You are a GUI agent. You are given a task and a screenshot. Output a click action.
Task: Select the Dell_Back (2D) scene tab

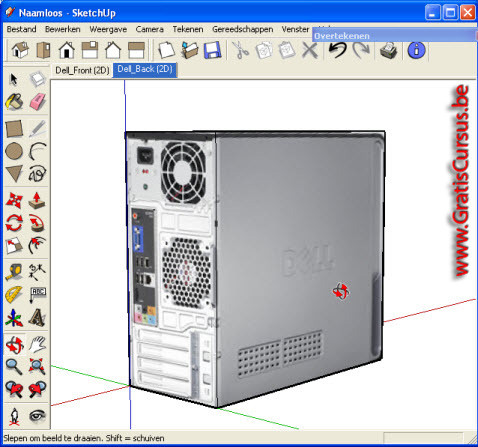tap(145, 70)
